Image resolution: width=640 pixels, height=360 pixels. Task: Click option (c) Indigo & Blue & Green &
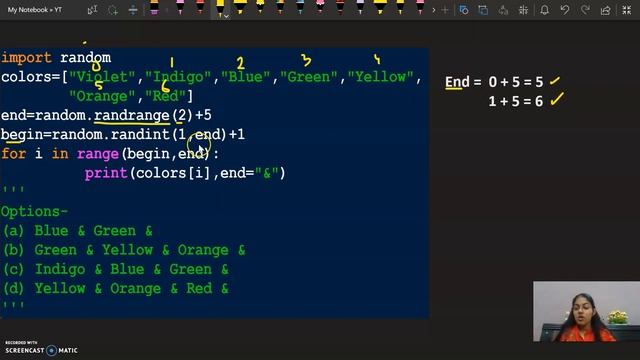click(x=116, y=269)
